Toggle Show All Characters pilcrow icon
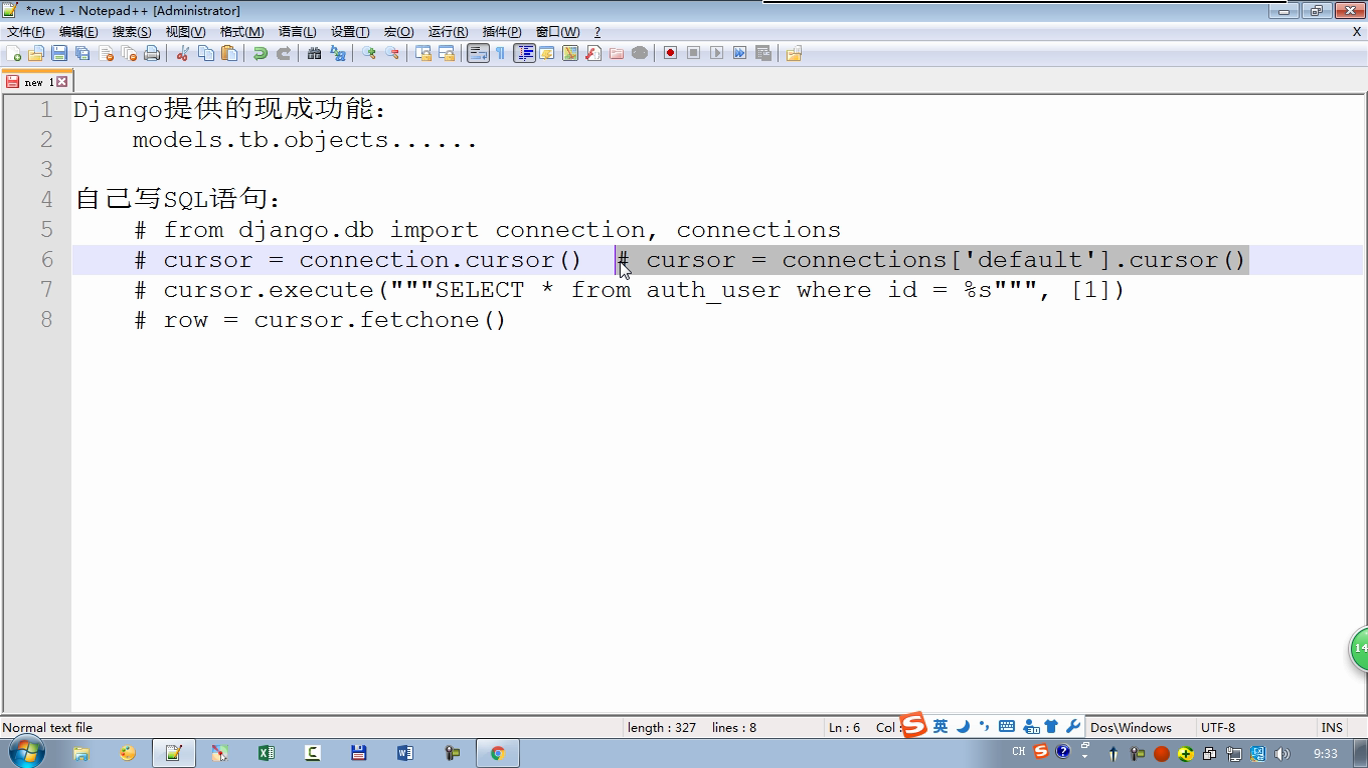This screenshot has width=1368, height=768. (x=500, y=53)
